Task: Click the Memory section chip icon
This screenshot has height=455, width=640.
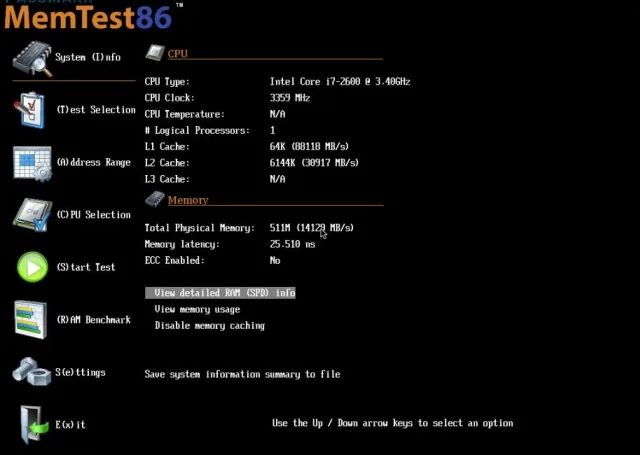Action: [x=155, y=199]
